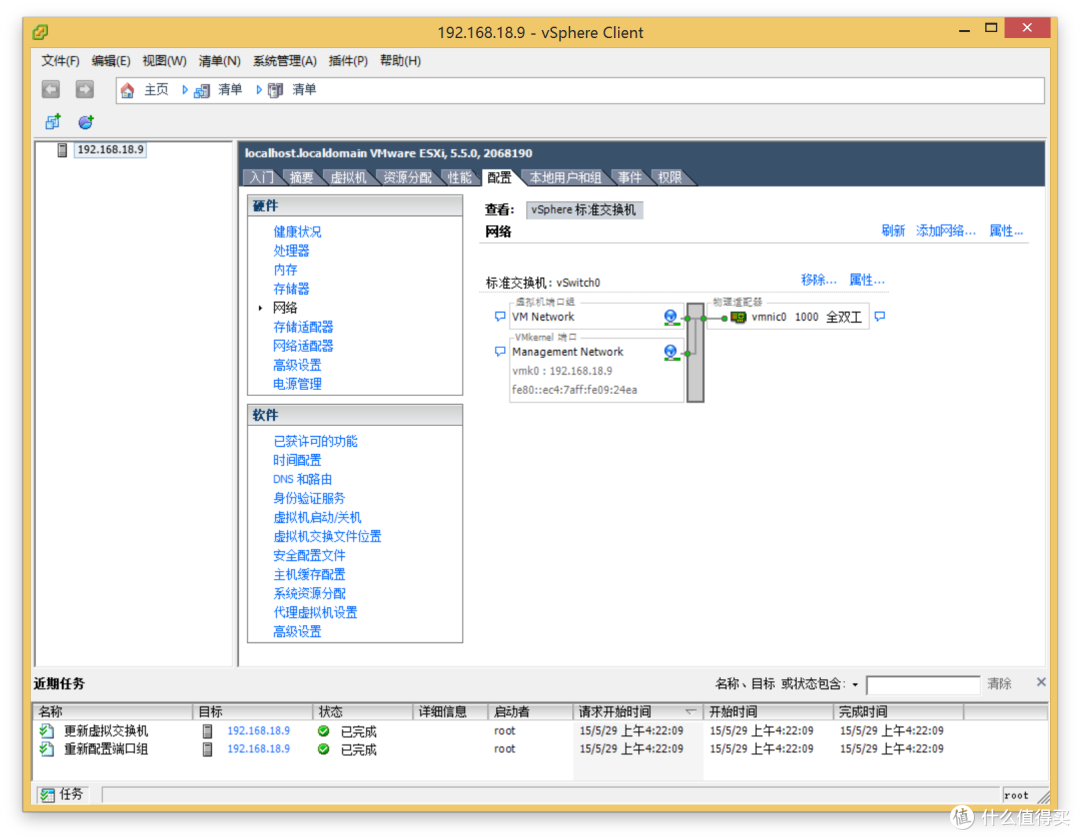Switch to the 资源分配 tab

click(408, 178)
